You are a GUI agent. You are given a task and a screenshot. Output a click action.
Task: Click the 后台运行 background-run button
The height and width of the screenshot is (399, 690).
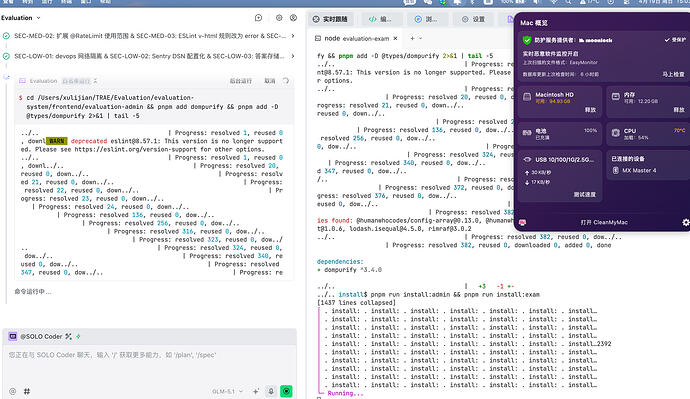(x=241, y=81)
